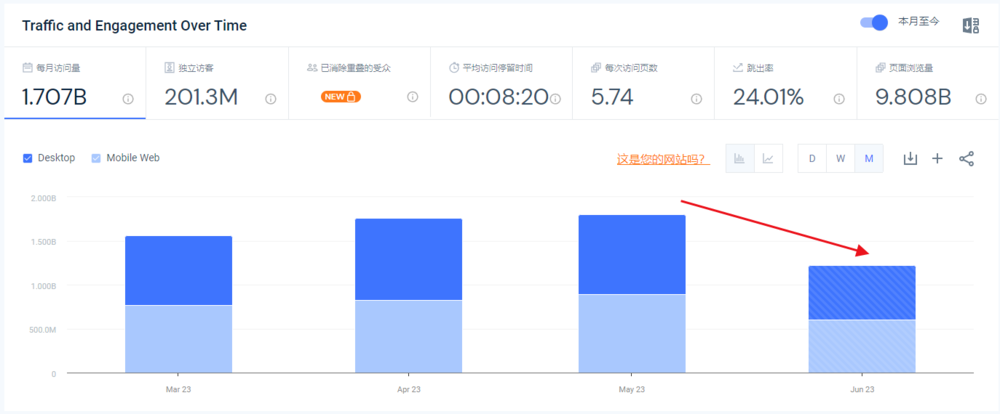Open the 每次访问页数 metric tab
The height and width of the screenshot is (414, 1000).
[x=643, y=83]
